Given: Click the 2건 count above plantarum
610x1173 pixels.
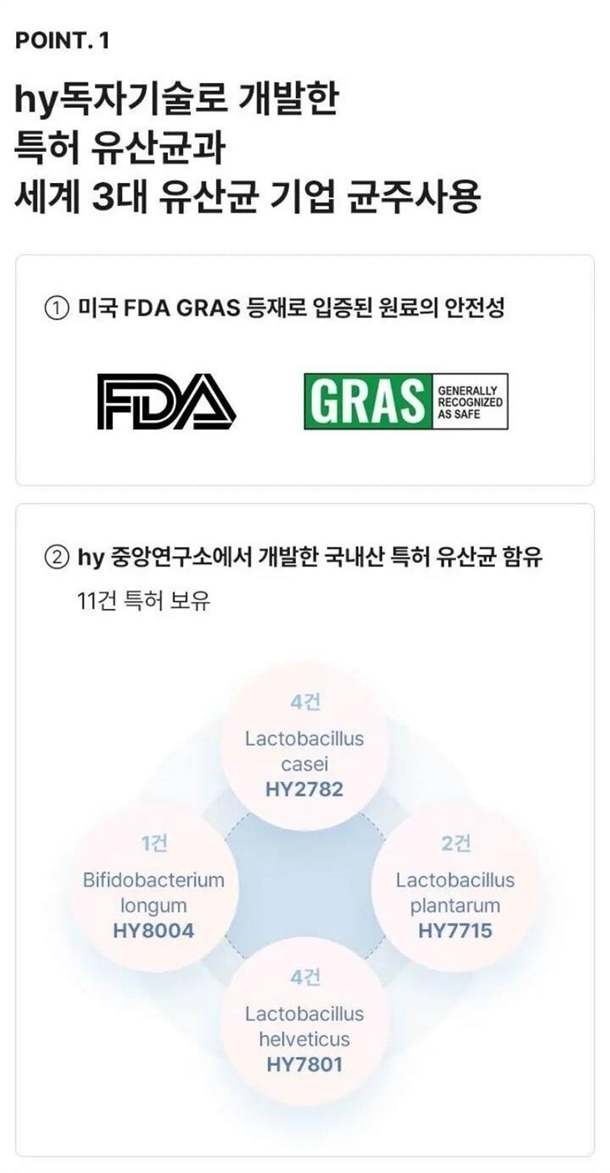Looking at the screenshot, I should [x=455, y=844].
